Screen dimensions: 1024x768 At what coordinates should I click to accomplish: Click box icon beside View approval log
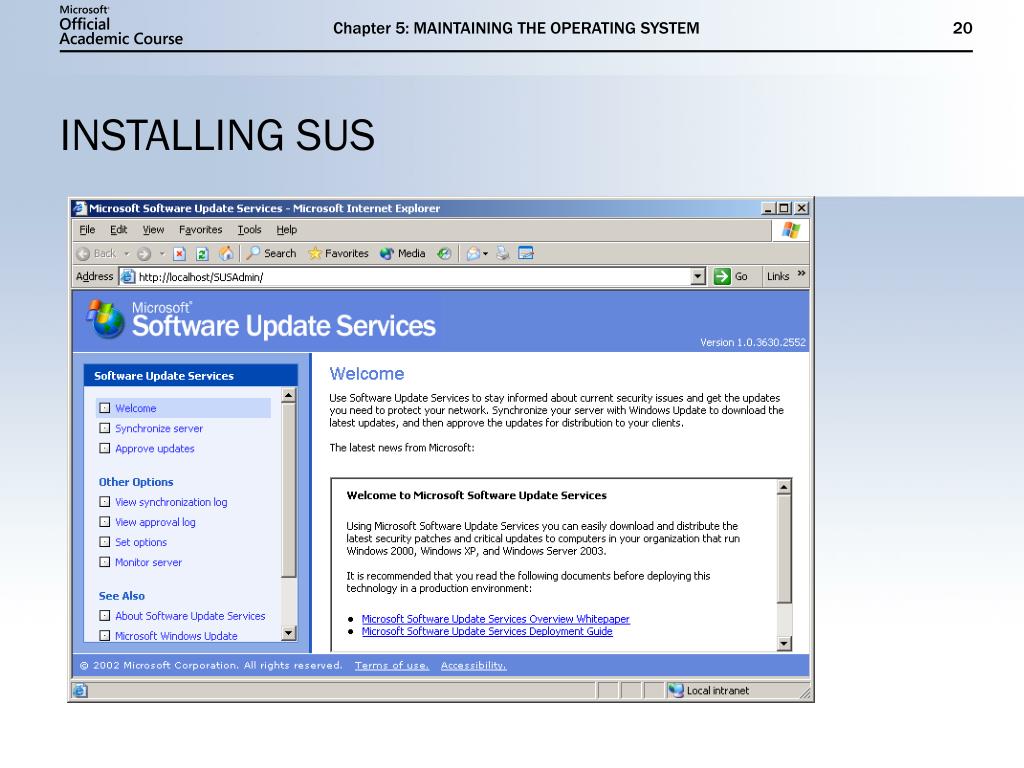click(104, 522)
